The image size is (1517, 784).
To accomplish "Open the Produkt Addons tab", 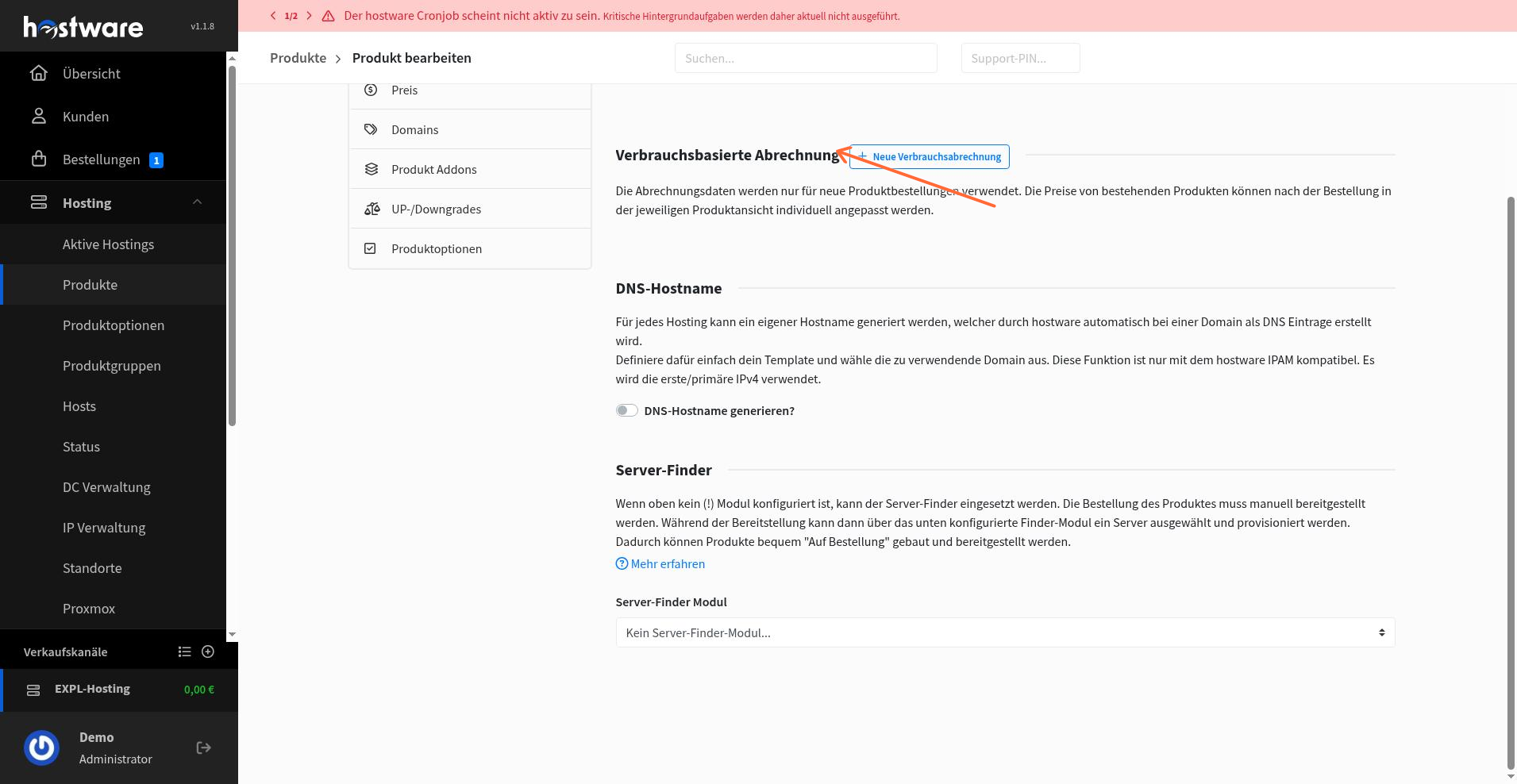I will coord(470,169).
